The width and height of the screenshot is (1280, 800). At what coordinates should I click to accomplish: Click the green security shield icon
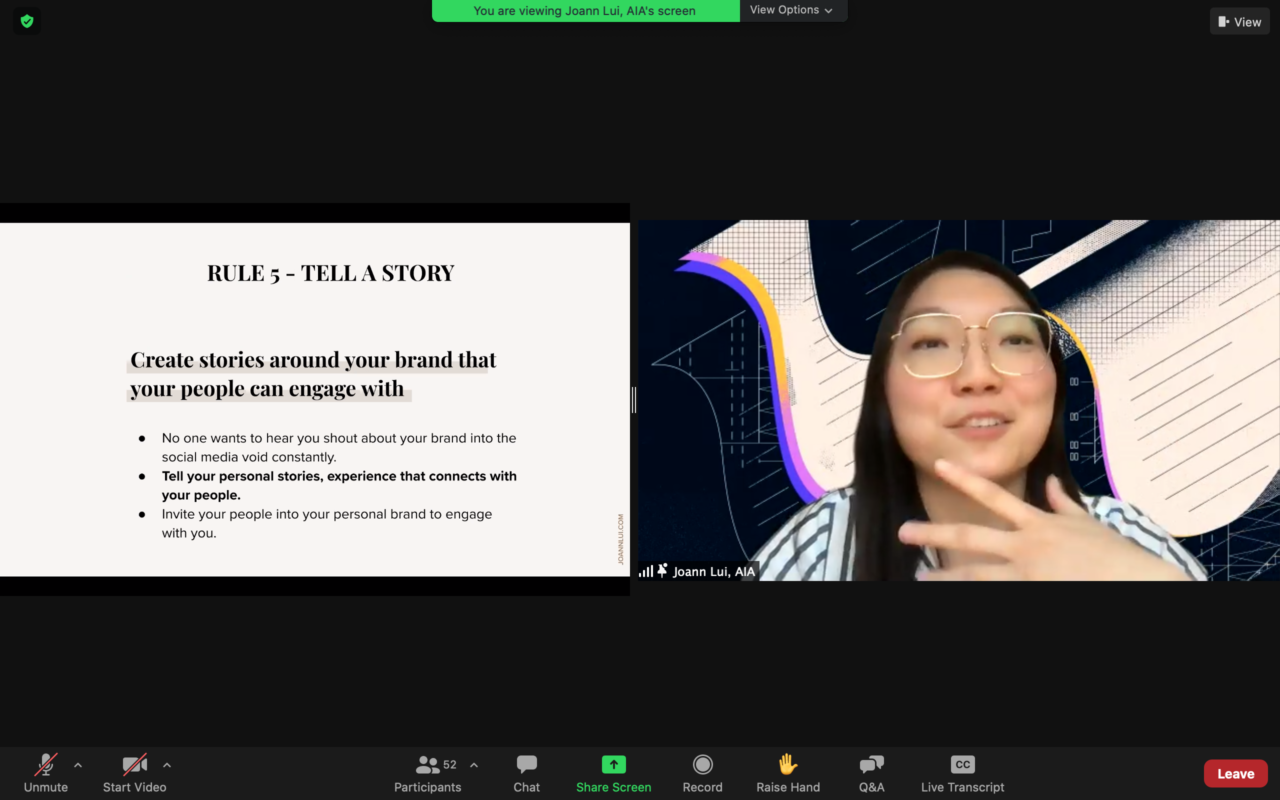tap(26, 20)
